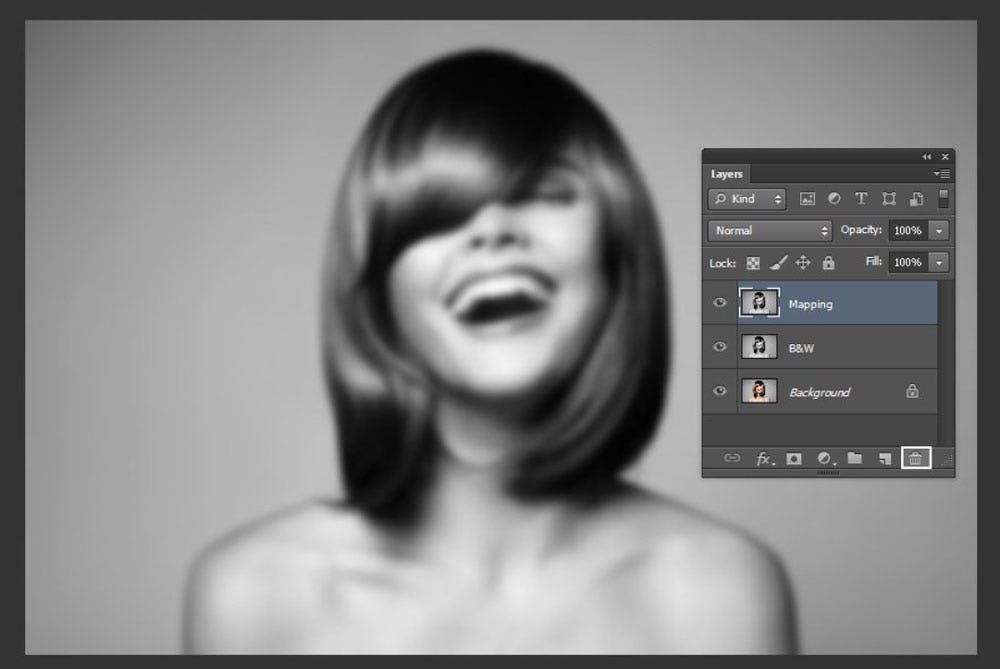Toggle B&W layer visibility eye
Screen dimensions: 1000x669
pyautogui.click(x=719, y=347)
